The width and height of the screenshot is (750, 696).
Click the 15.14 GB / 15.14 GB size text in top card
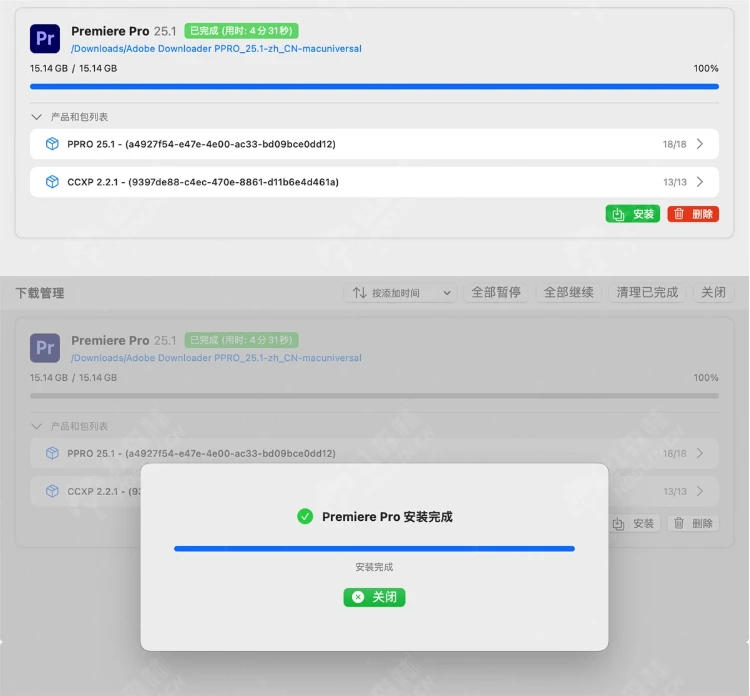click(x=73, y=68)
